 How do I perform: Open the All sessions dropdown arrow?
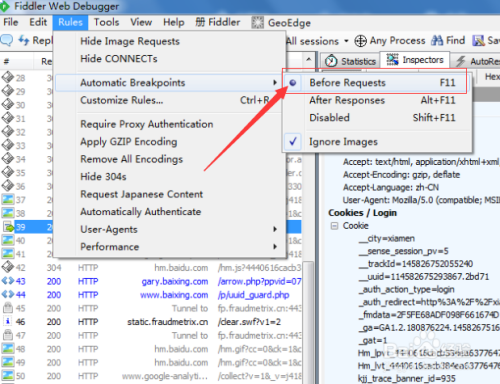[x=346, y=41]
